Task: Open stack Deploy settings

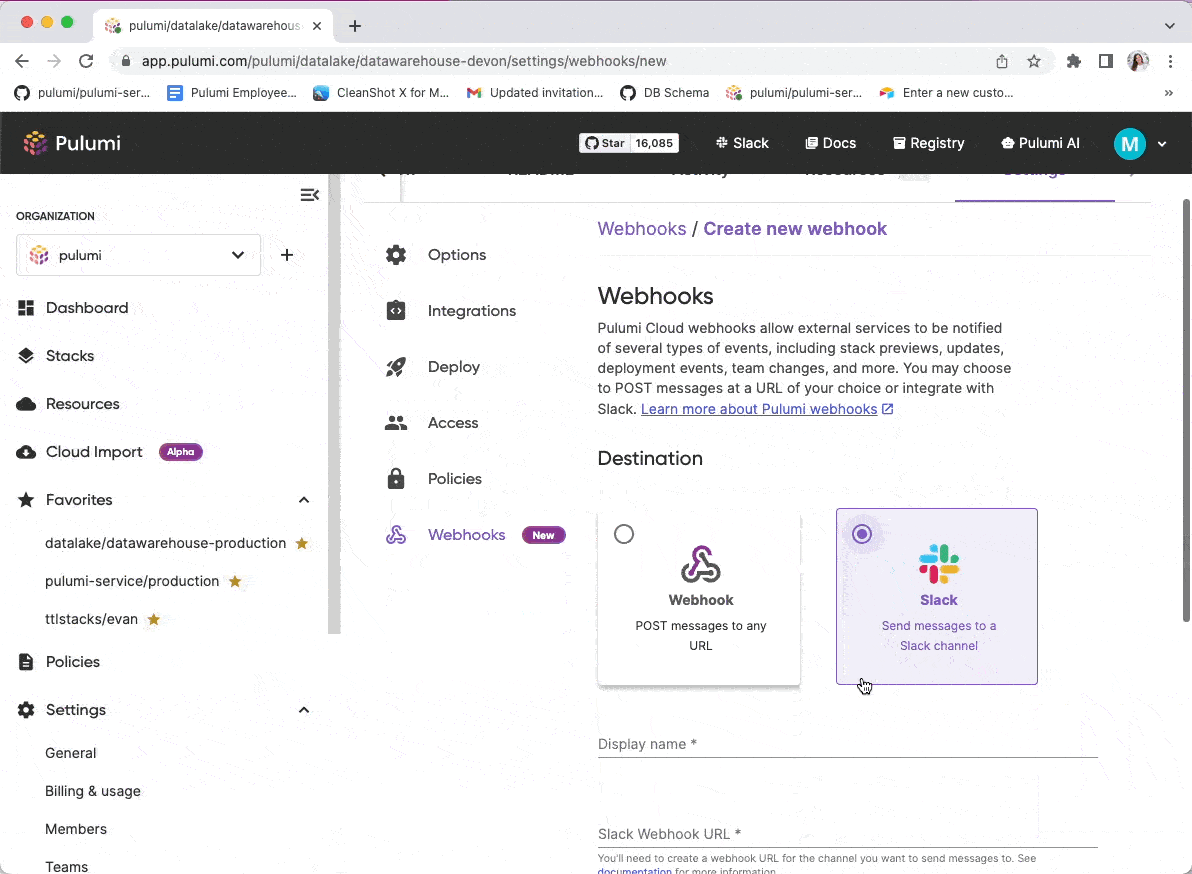Action: pyautogui.click(x=454, y=367)
